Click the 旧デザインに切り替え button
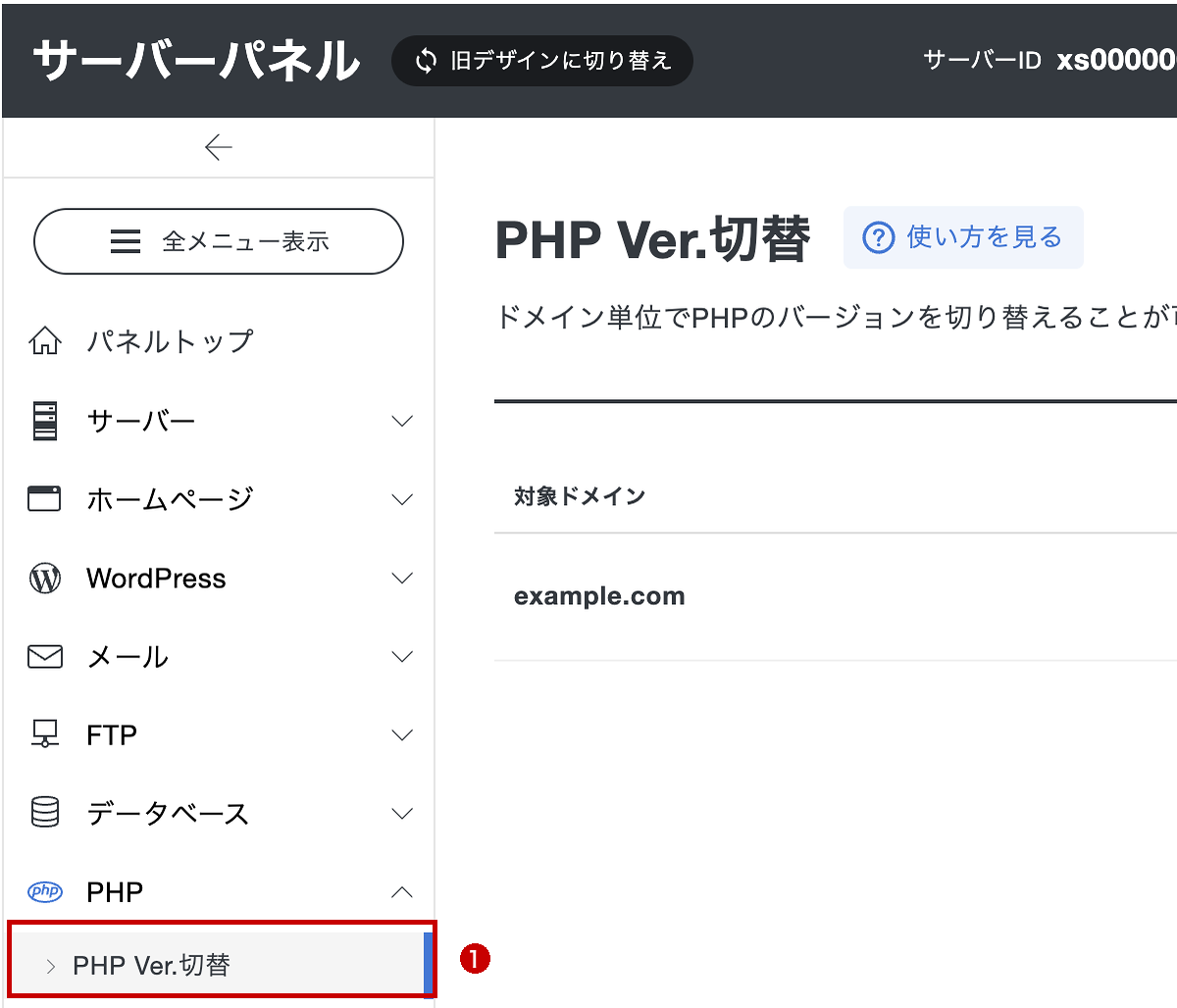The height and width of the screenshot is (1008, 1177). pyautogui.click(x=542, y=61)
